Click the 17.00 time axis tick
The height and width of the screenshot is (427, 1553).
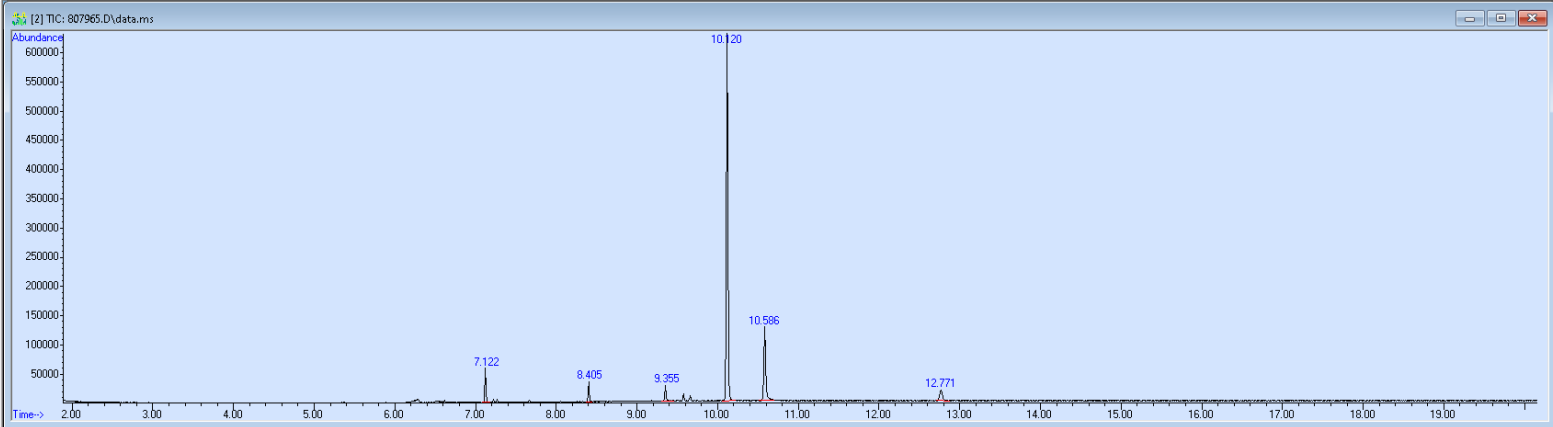[x=1281, y=413]
